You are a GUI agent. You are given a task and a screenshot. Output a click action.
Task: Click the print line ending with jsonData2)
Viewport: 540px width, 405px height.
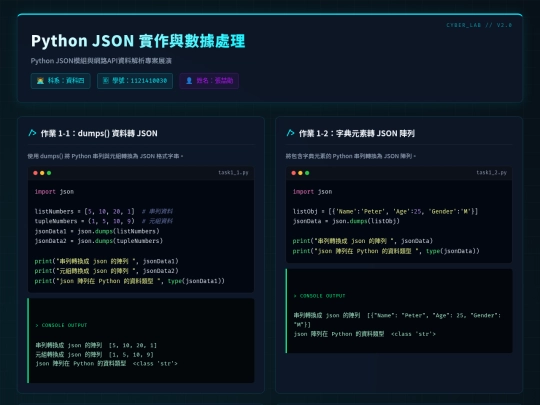(x=106, y=271)
